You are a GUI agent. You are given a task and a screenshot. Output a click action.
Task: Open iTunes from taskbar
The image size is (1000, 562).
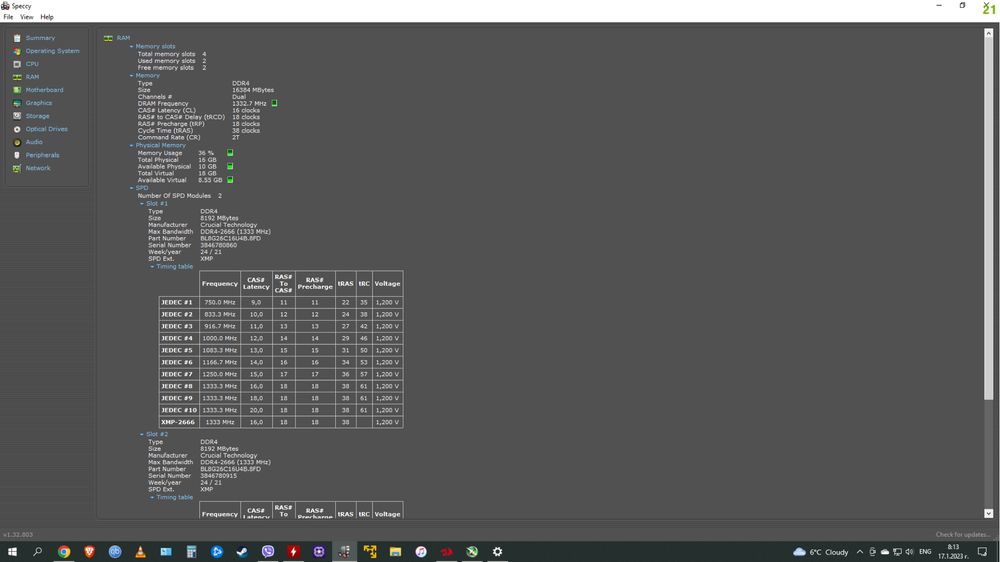(421, 552)
